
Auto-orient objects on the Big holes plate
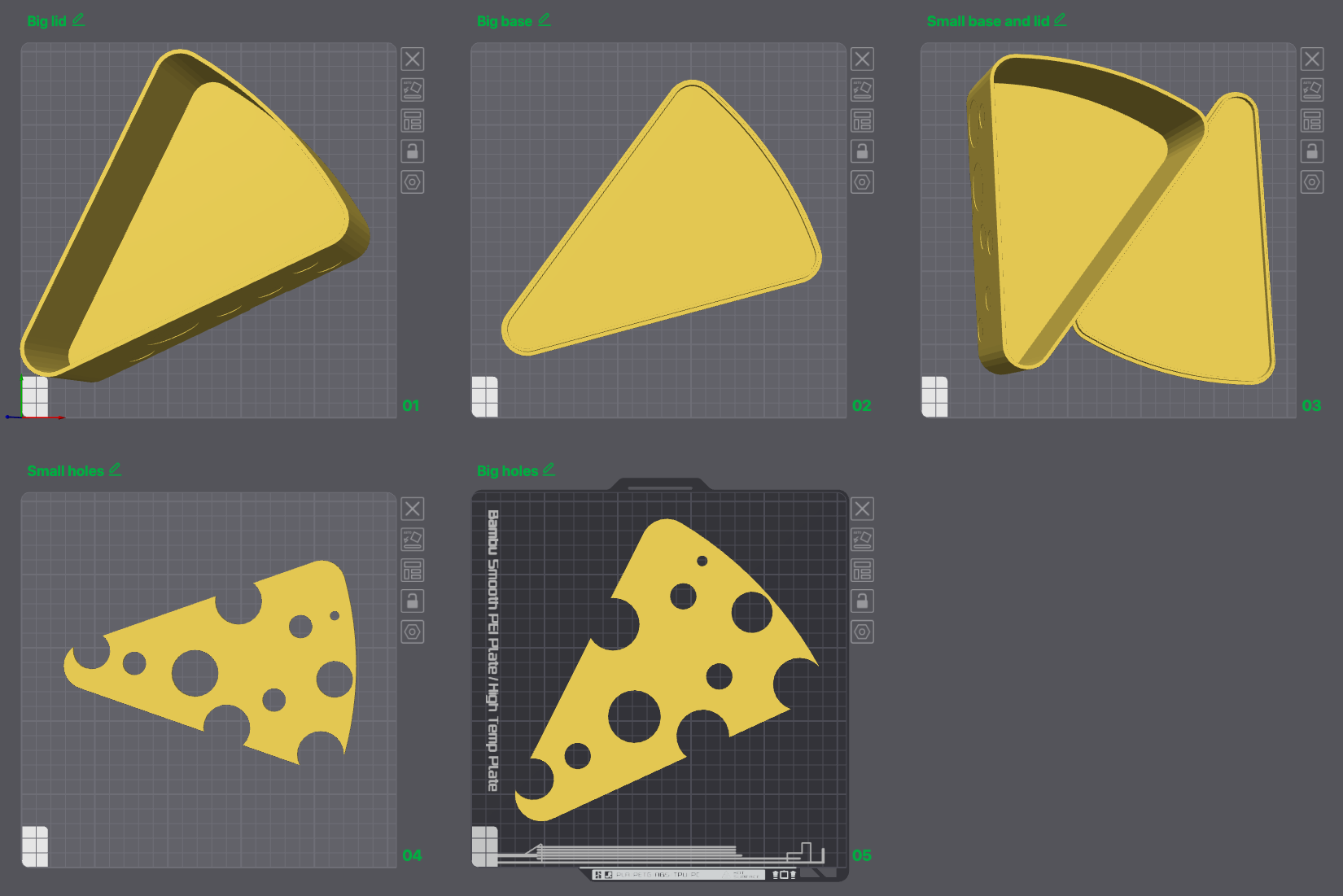[862, 540]
